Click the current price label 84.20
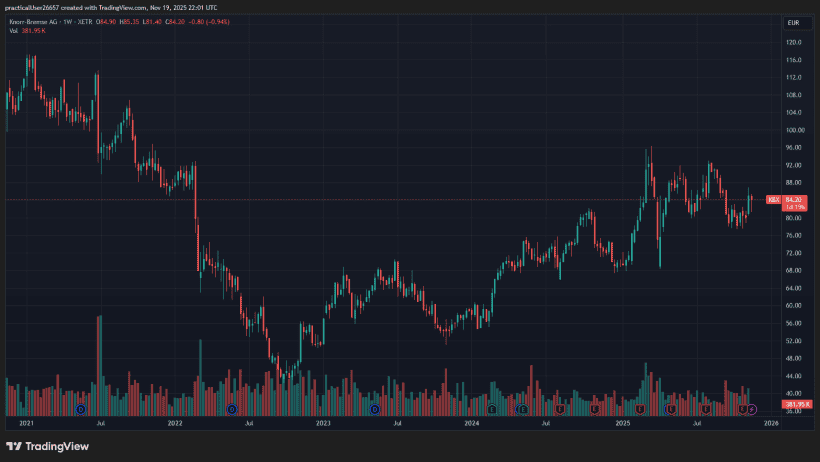The height and width of the screenshot is (462, 820). click(x=794, y=200)
